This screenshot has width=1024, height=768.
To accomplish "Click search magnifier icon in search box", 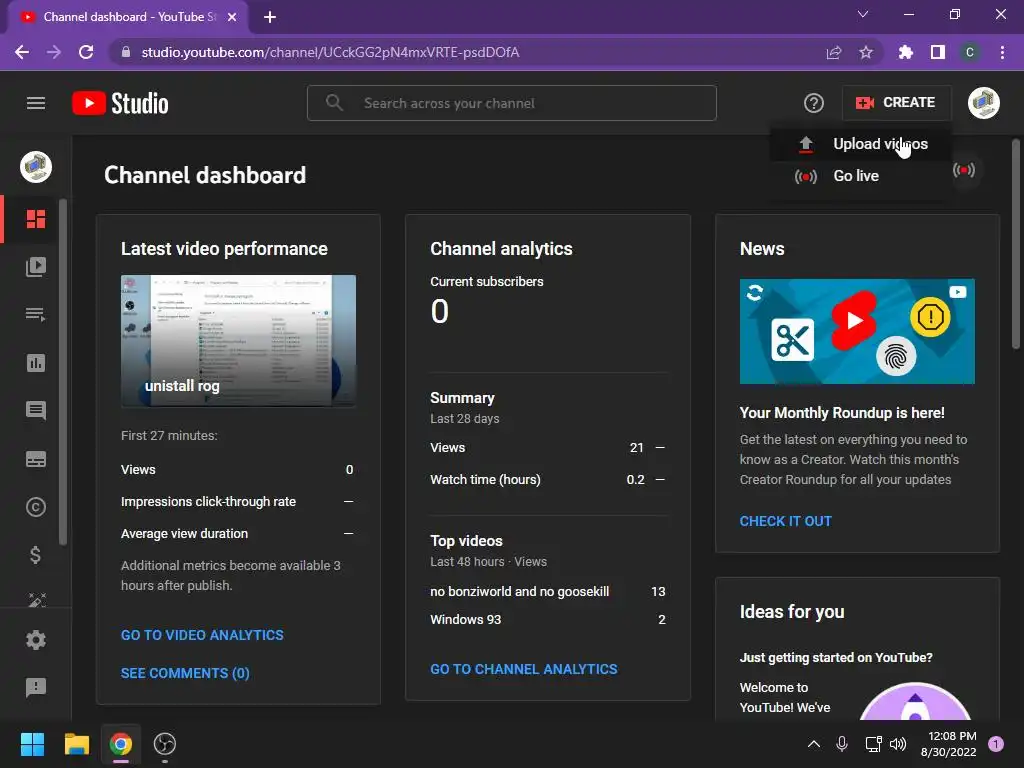I will point(334,103).
